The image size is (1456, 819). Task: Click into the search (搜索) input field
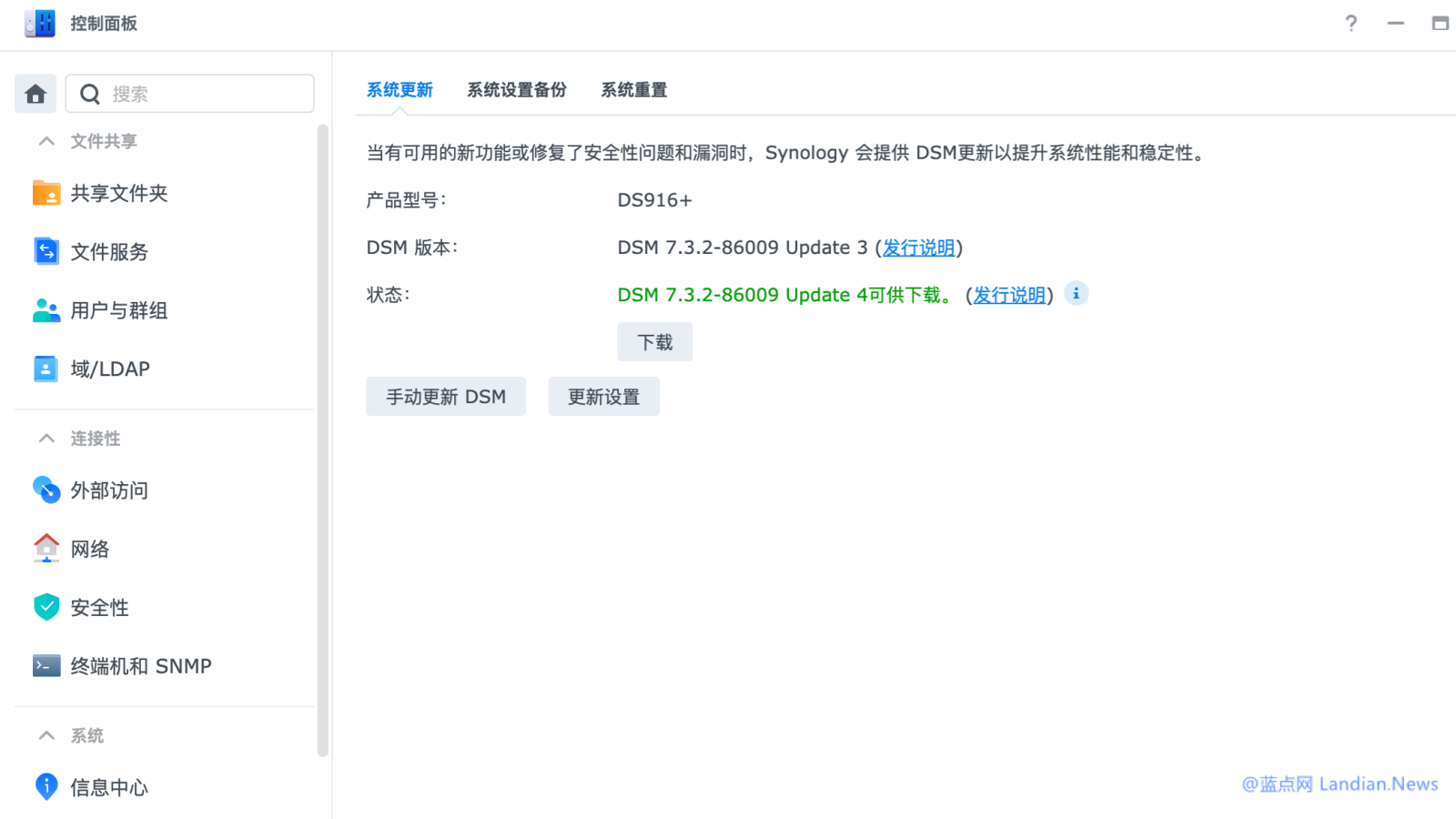(190, 94)
